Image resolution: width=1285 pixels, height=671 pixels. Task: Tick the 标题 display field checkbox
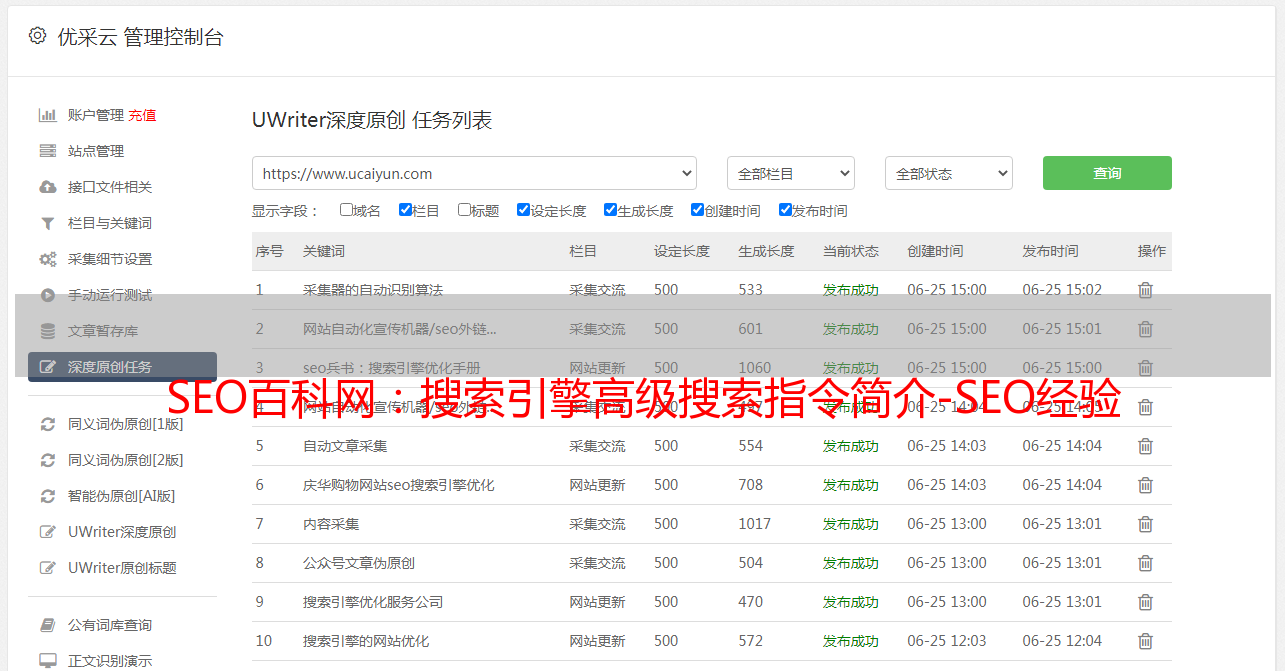[464, 210]
